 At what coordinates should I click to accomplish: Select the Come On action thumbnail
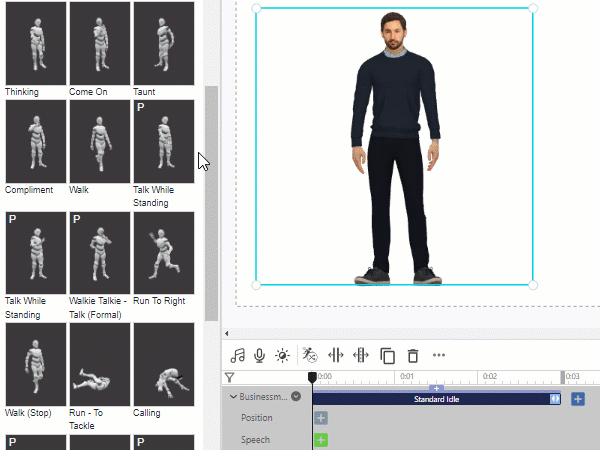tap(100, 43)
